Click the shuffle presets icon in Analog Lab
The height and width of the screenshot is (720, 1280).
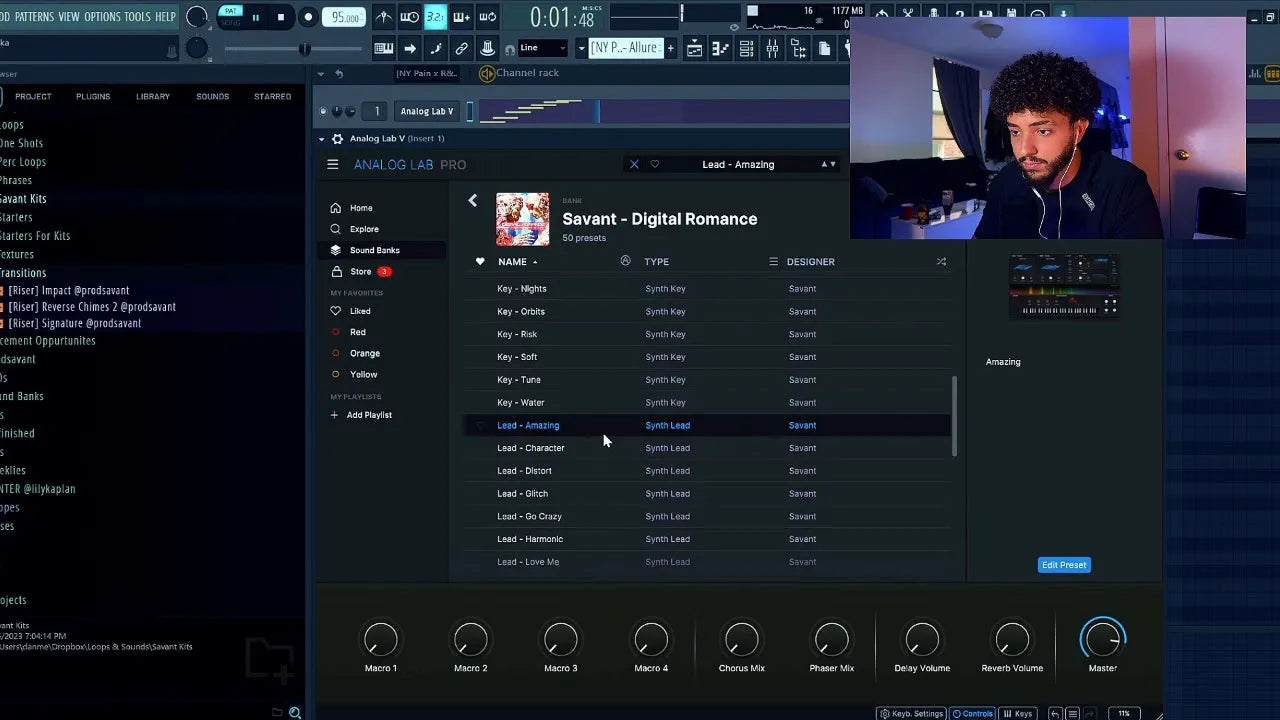click(941, 261)
